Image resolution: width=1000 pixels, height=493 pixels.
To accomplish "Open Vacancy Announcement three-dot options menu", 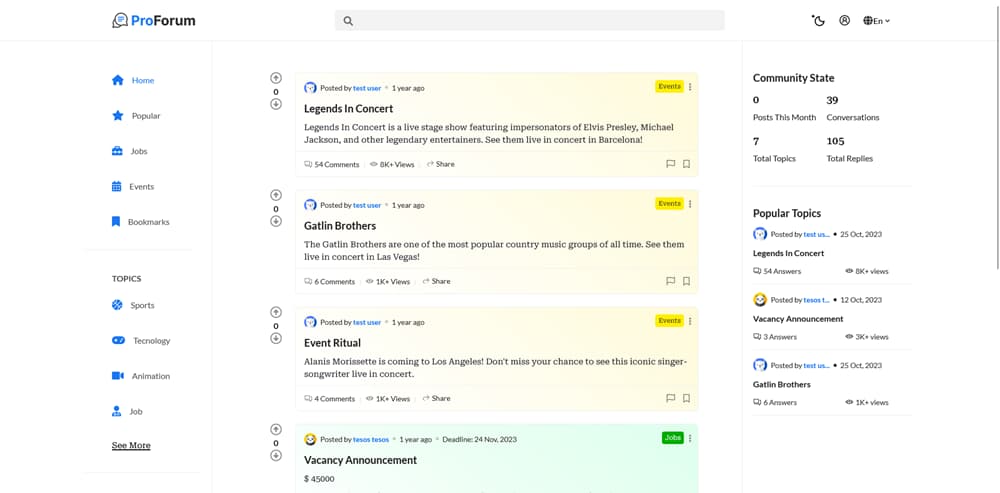I will (690, 438).
